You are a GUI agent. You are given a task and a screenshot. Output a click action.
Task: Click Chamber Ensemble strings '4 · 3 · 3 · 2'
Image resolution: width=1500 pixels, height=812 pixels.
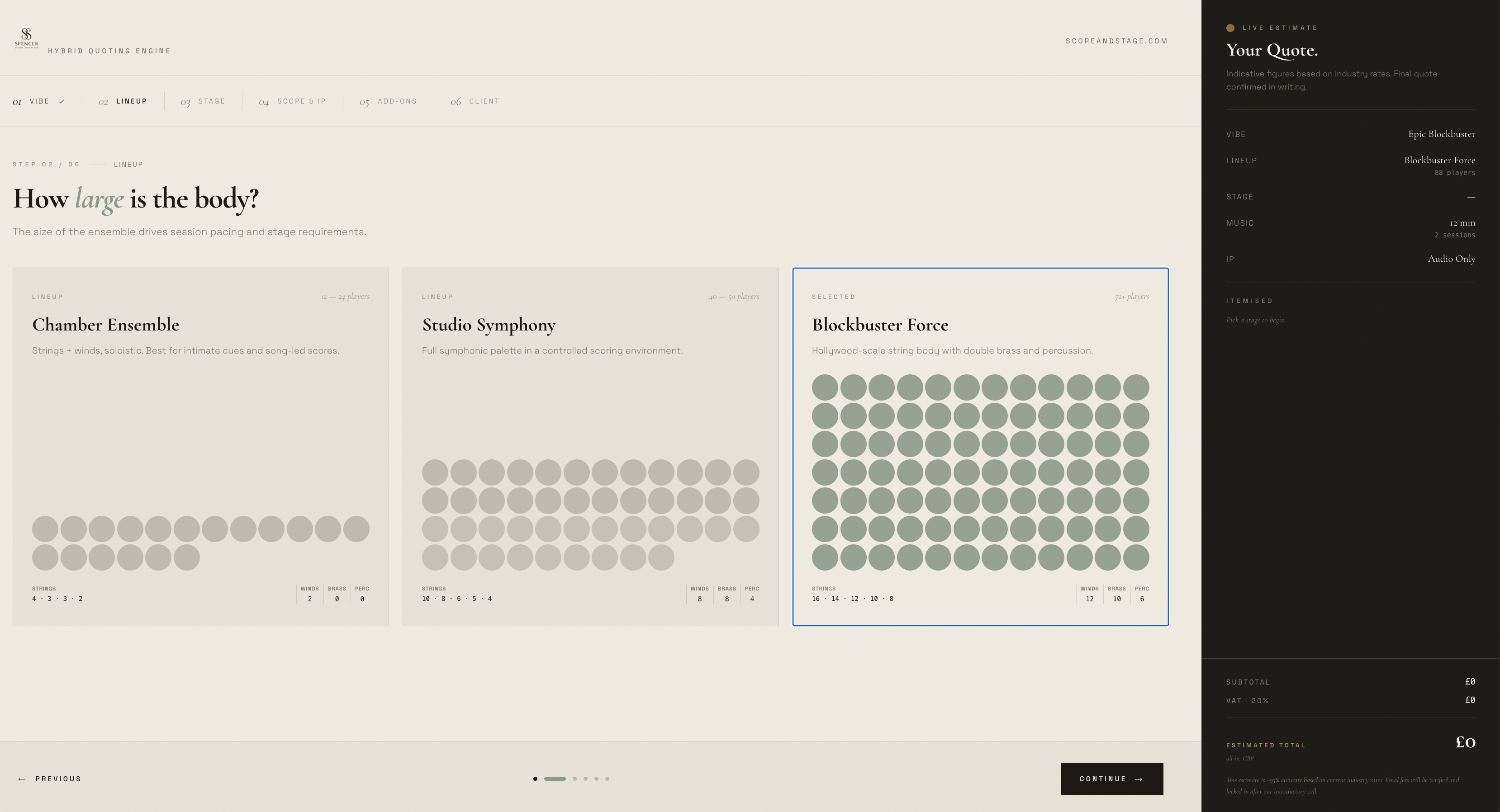pos(57,599)
